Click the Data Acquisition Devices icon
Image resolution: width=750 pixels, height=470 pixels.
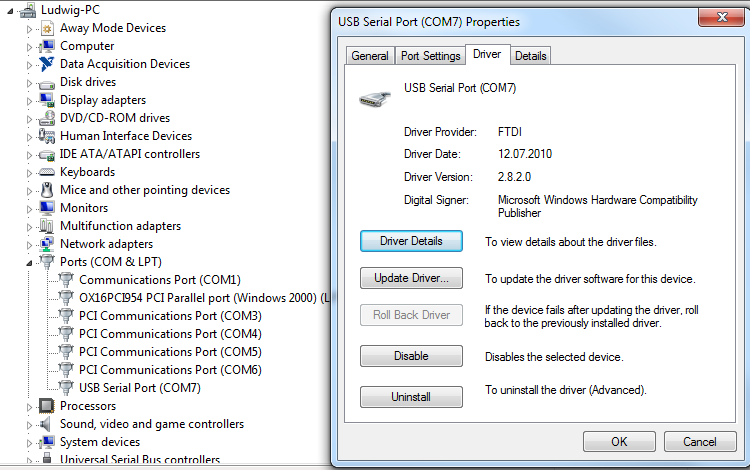pos(46,64)
